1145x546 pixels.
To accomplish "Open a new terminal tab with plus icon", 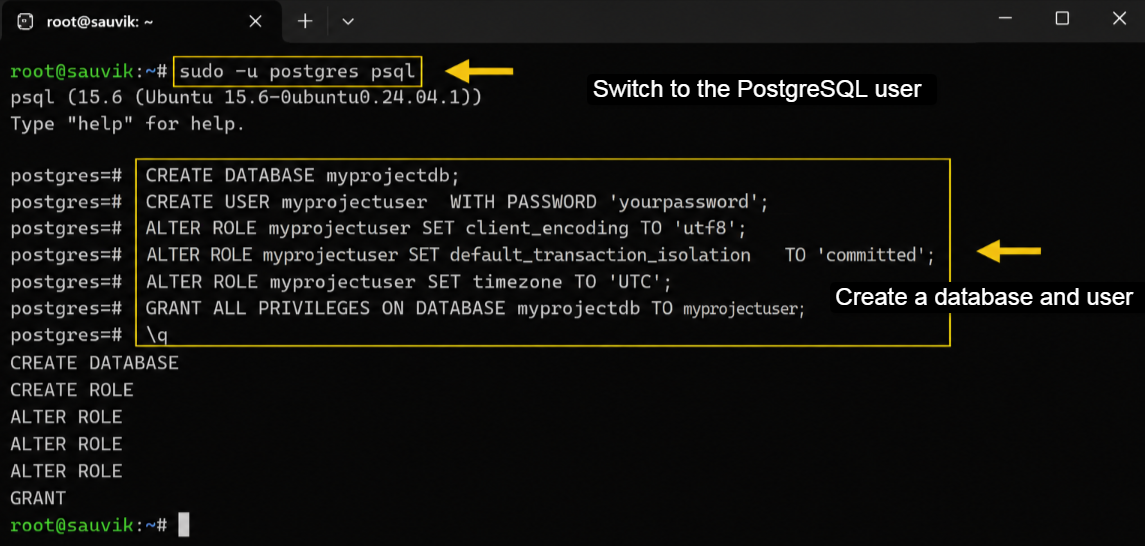I will pos(305,21).
